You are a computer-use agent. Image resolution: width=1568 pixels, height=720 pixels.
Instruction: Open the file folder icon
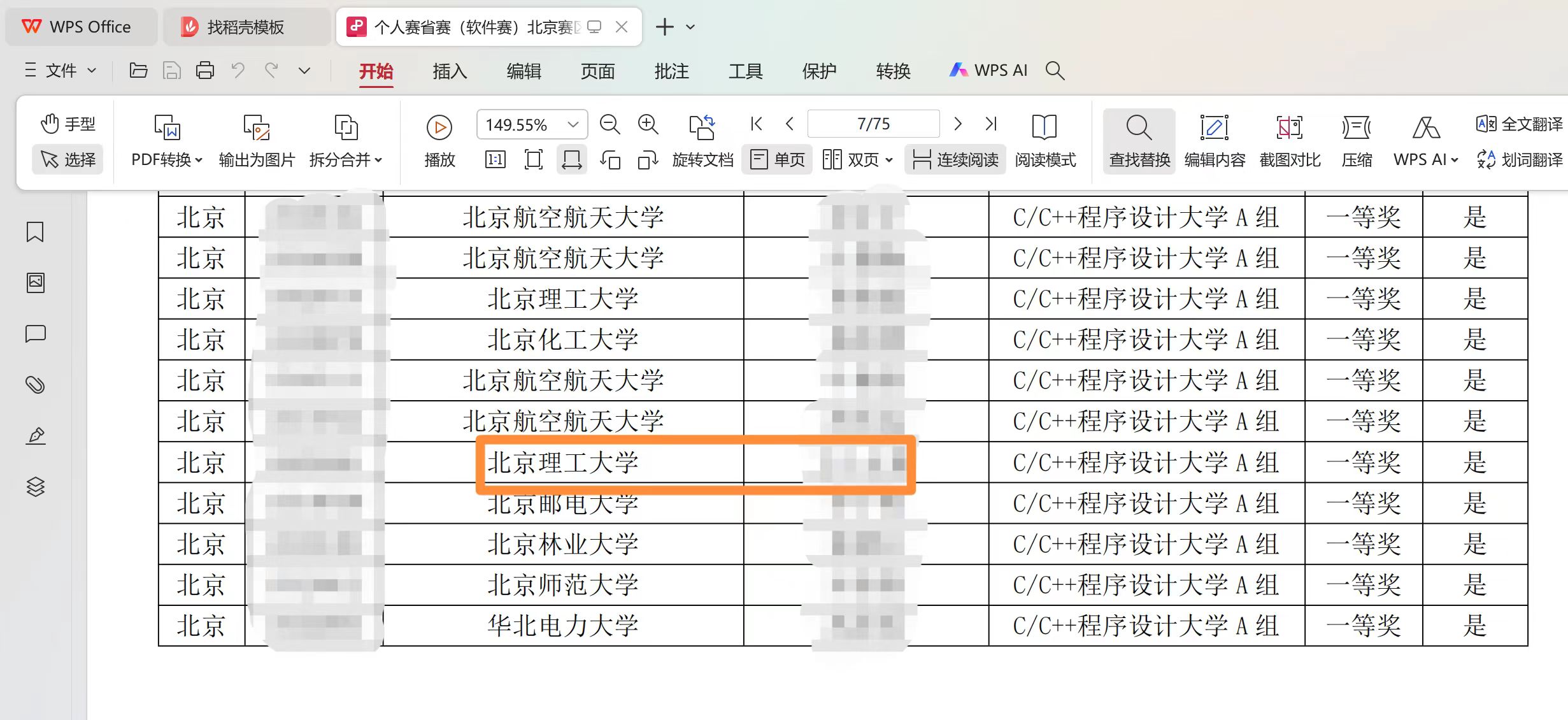(138, 70)
